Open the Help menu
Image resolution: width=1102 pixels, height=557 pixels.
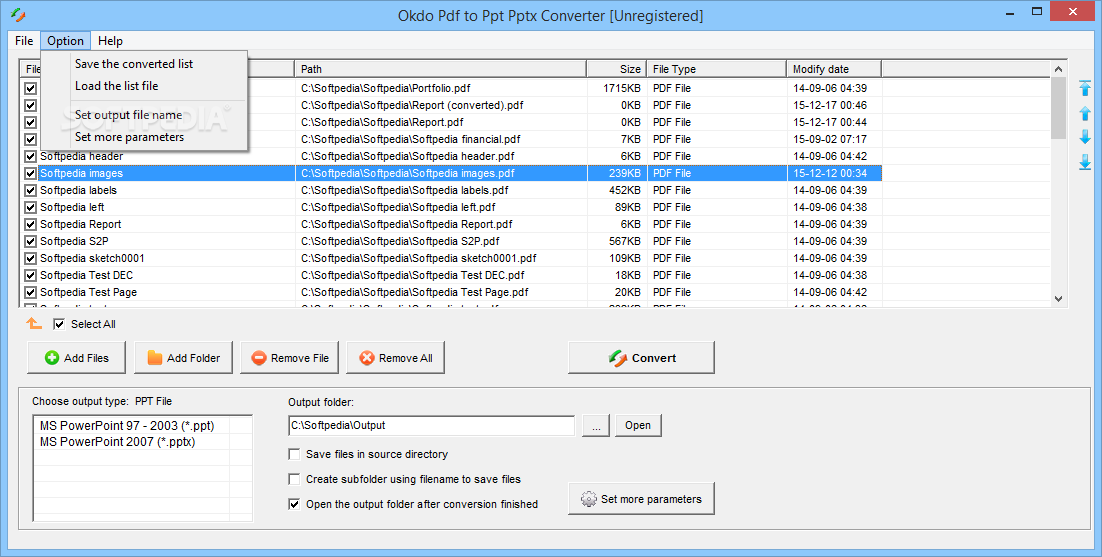point(110,41)
